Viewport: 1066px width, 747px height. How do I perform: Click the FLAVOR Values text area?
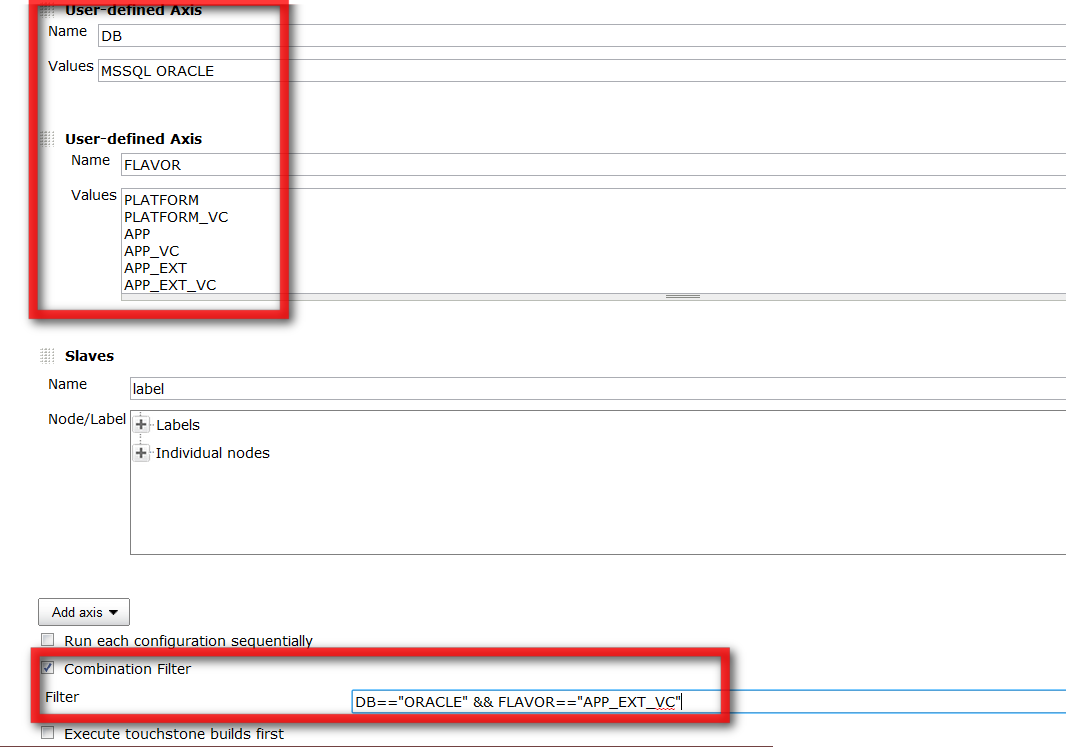tap(594, 241)
